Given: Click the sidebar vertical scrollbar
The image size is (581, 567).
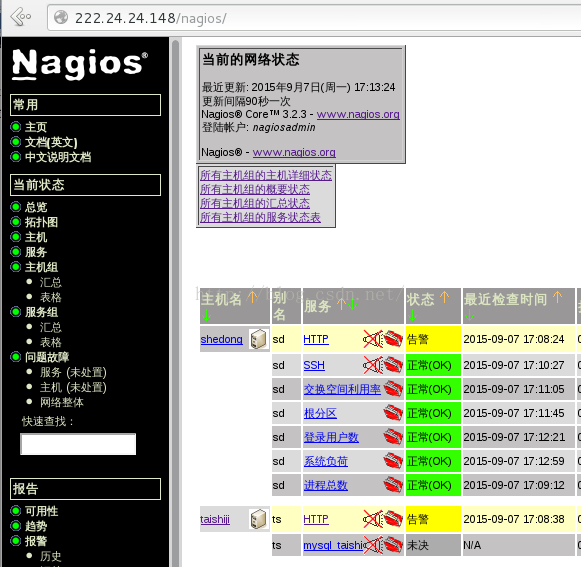Looking at the screenshot, I should click(176, 302).
